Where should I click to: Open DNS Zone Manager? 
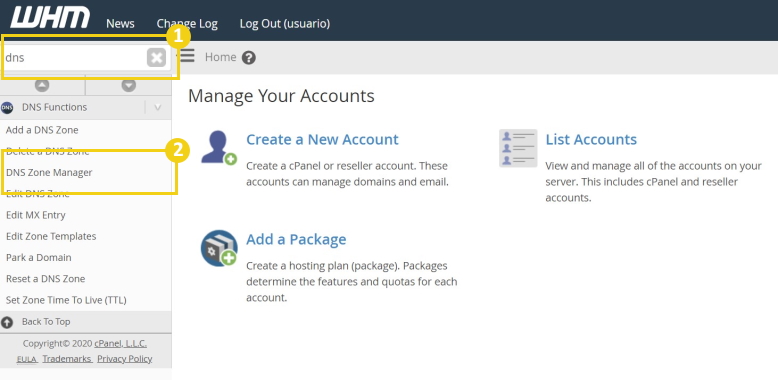49,173
